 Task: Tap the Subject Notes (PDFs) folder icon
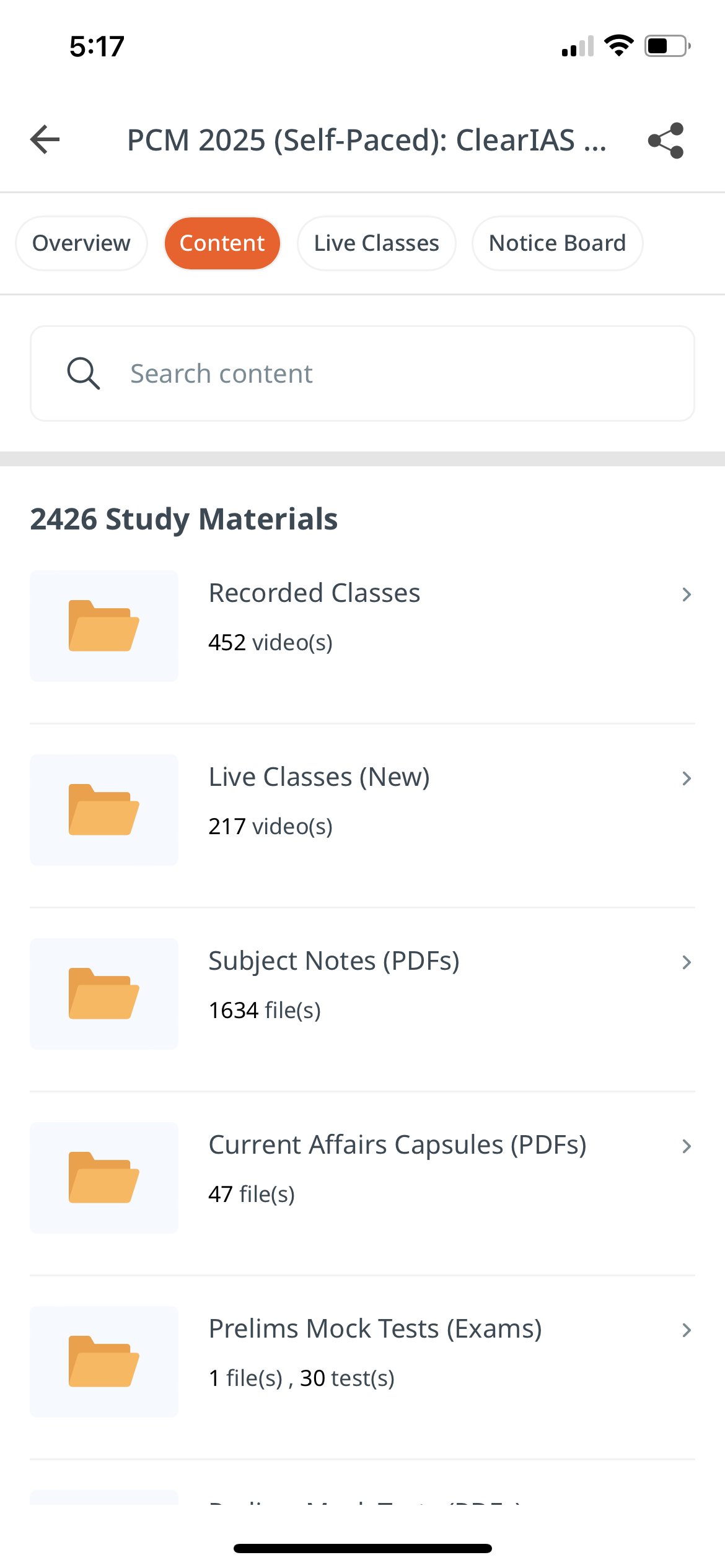click(104, 994)
